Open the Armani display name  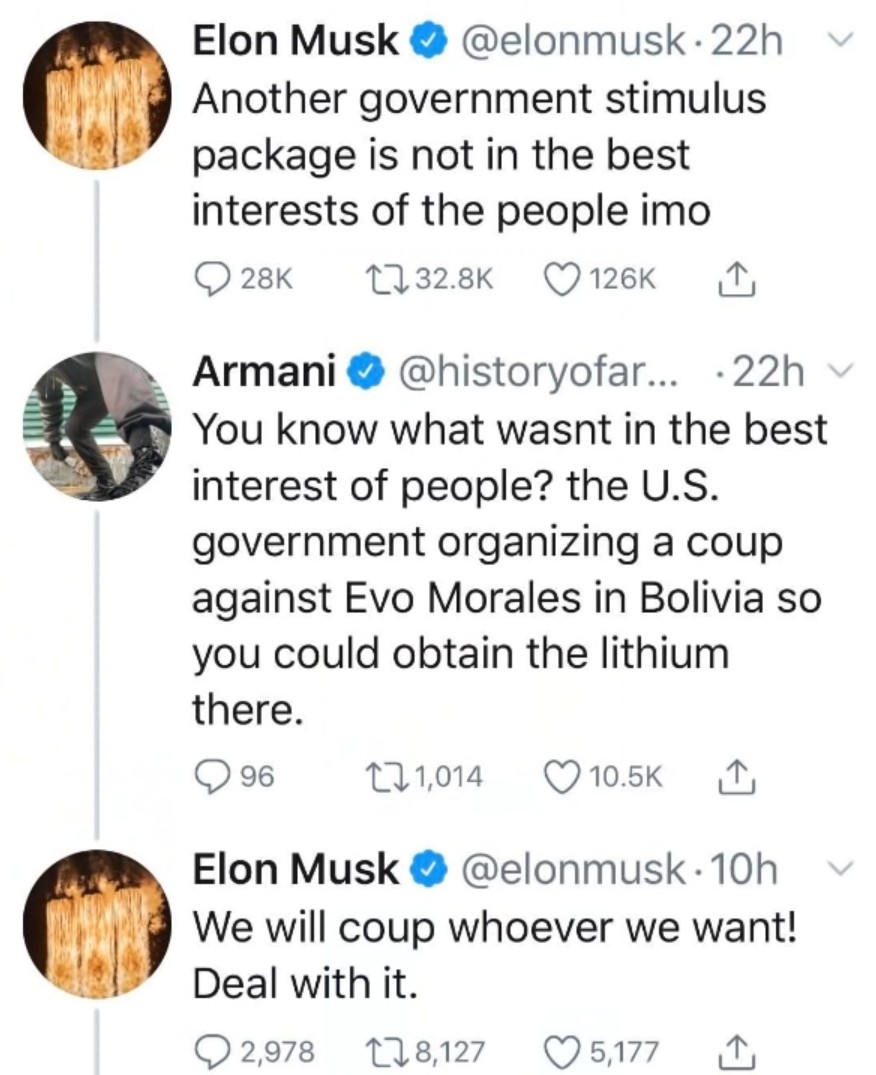(x=264, y=372)
